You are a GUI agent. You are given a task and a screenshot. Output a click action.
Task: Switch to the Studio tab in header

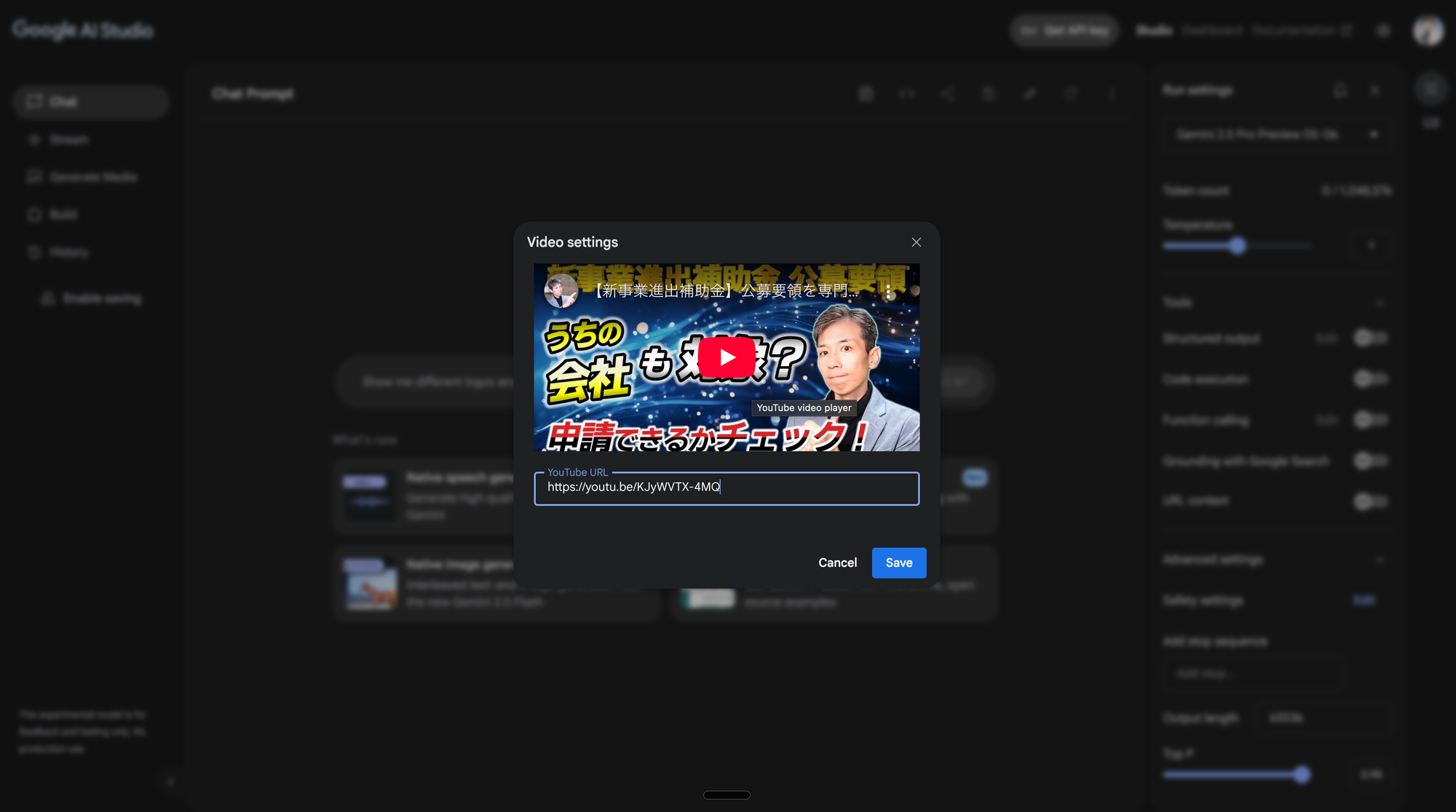coord(1154,31)
